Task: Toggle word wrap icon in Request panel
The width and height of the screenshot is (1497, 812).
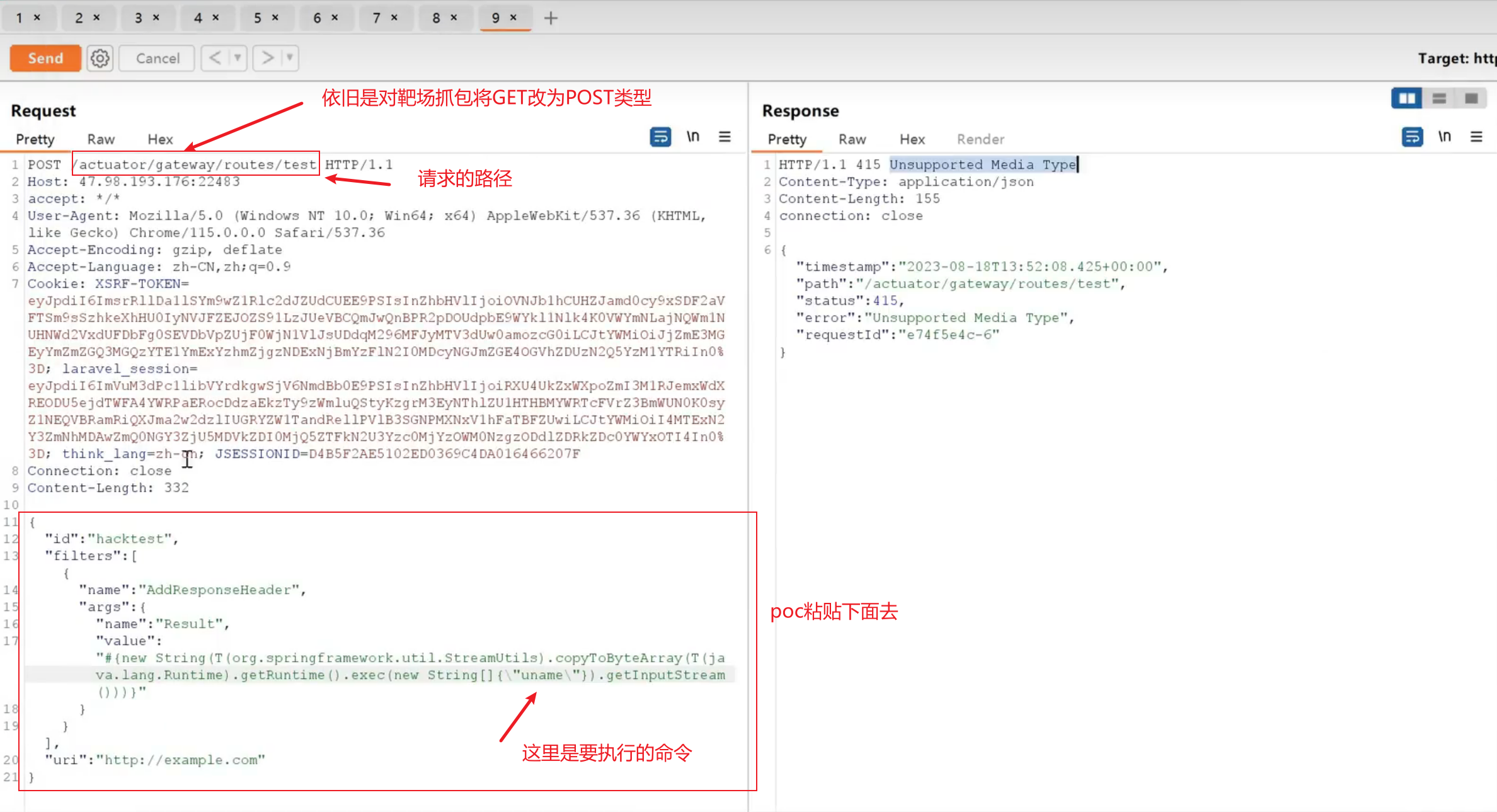Action: (x=660, y=137)
